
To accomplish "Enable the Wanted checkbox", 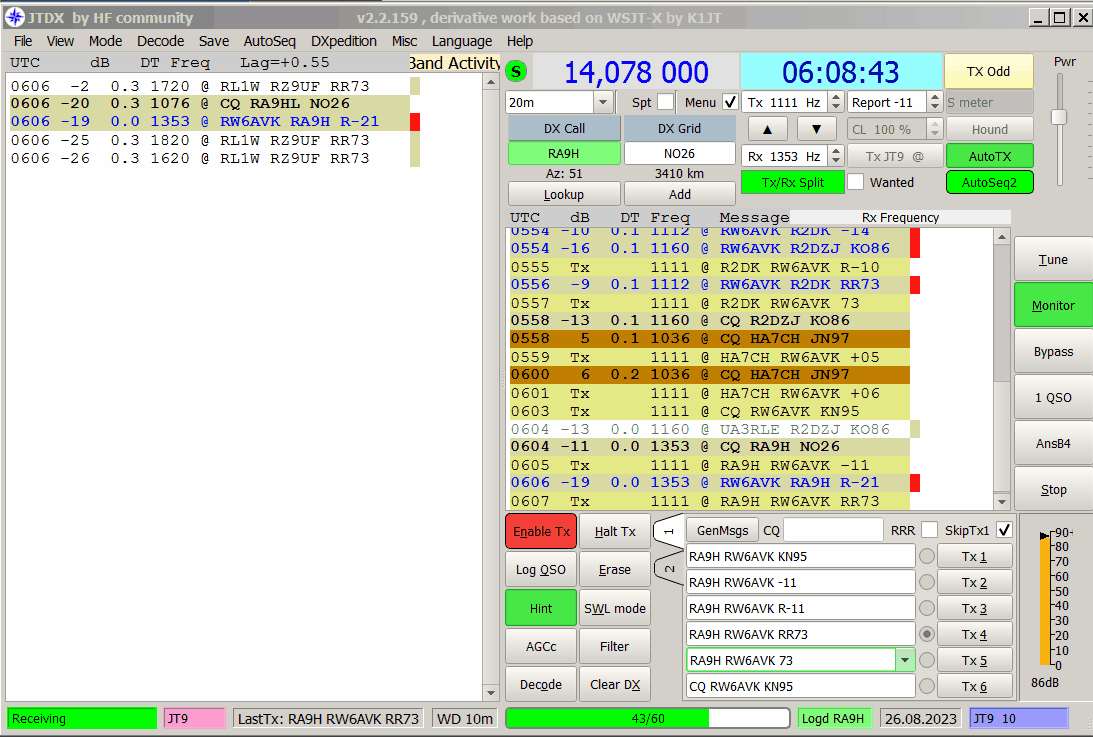I will [x=856, y=182].
